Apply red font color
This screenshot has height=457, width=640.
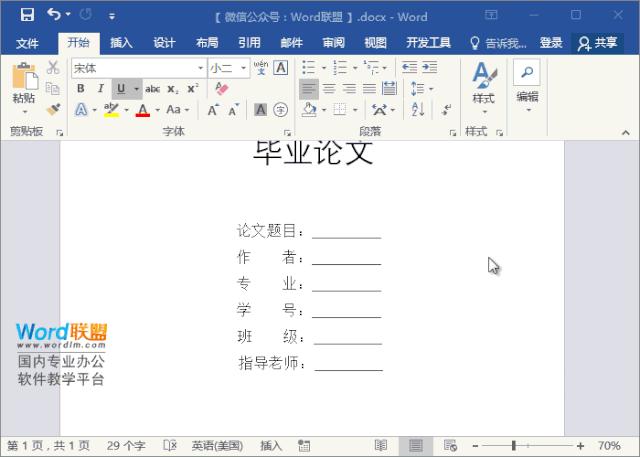pyautogui.click(x=142, y=110)
